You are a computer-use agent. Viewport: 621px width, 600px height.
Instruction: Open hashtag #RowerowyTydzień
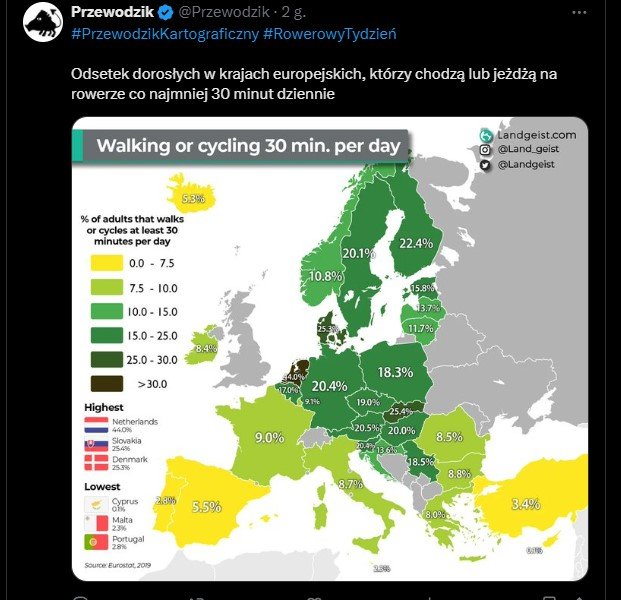pos(330,34)
